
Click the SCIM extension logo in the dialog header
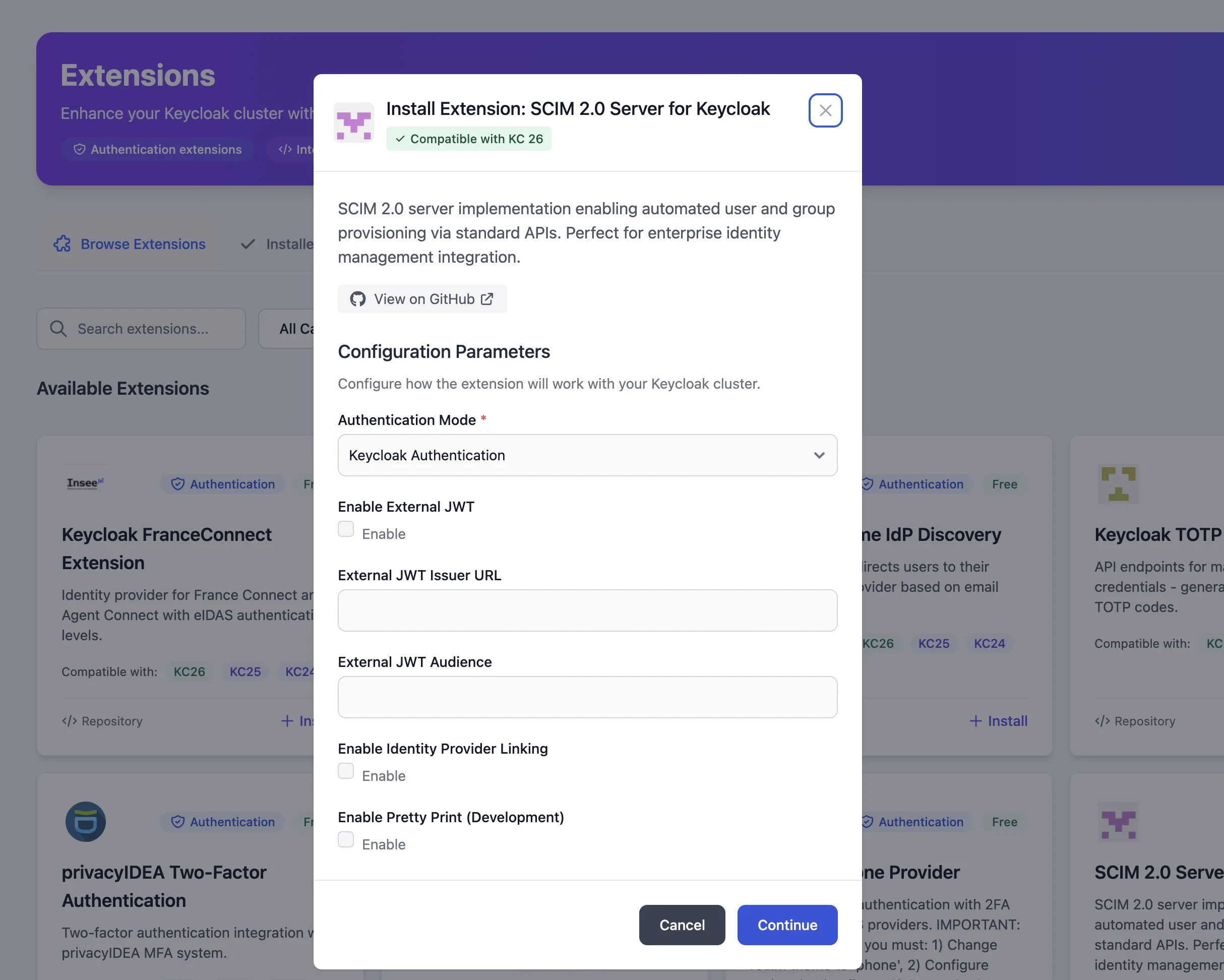point(354,122)
